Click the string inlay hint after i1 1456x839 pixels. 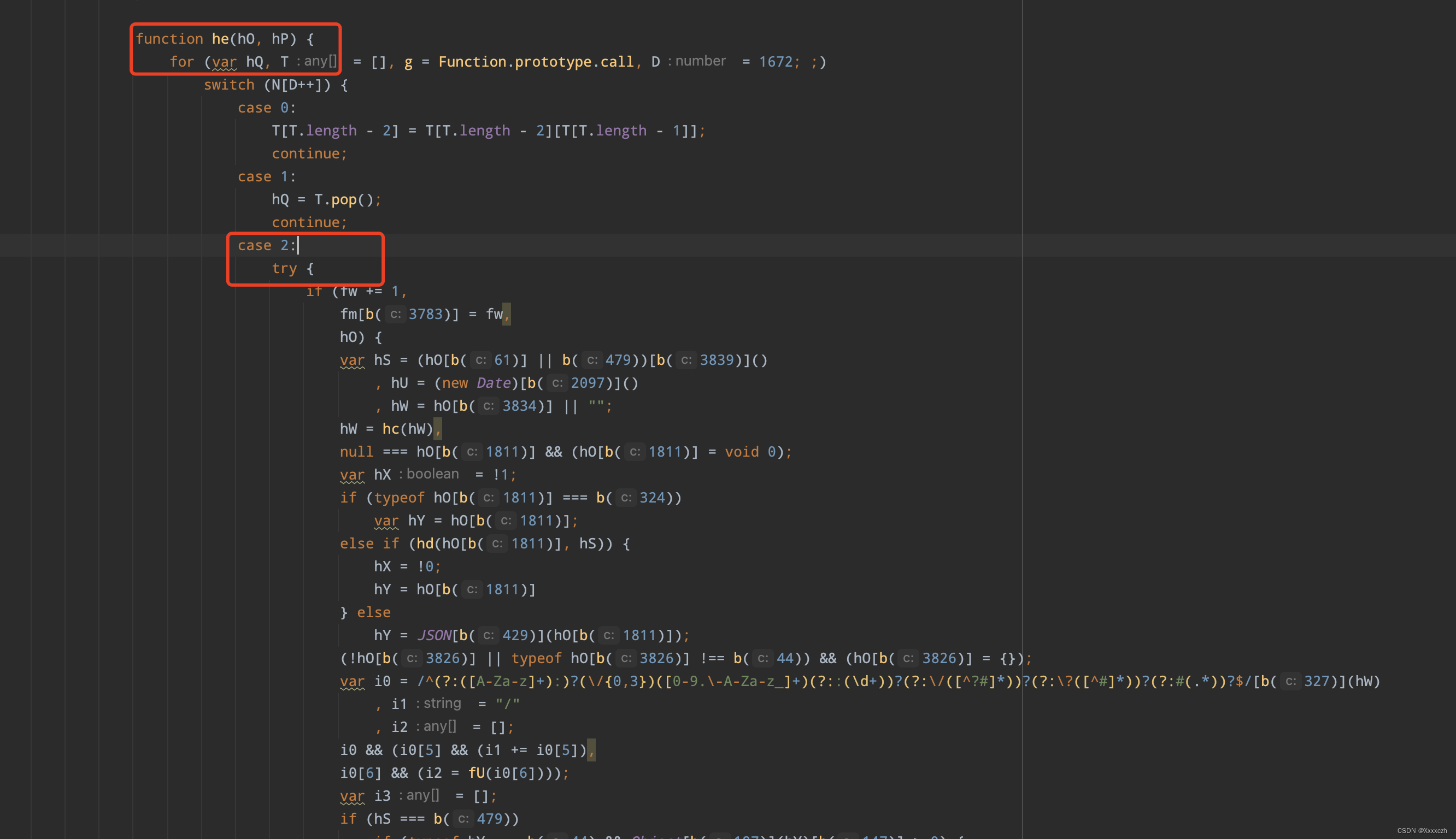(x=442, y=703)
